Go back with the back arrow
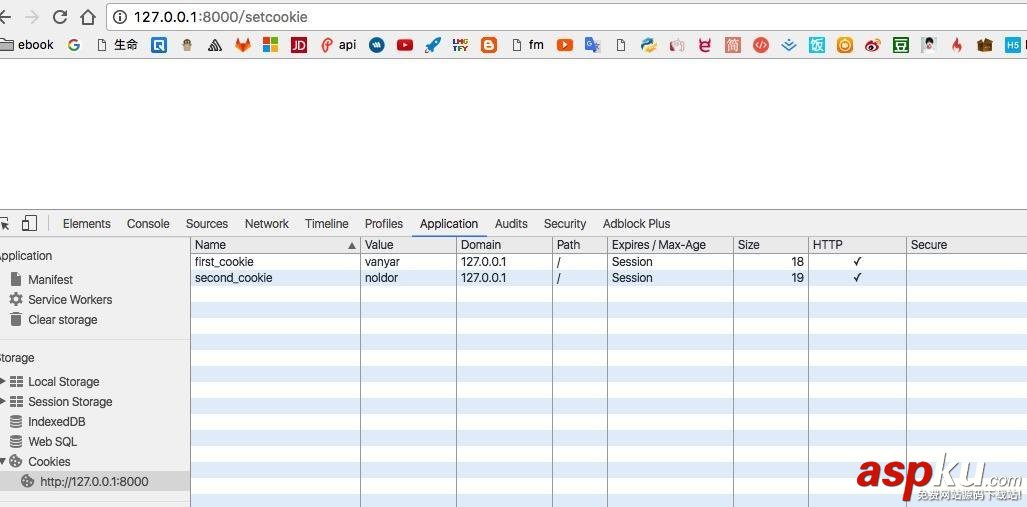This screenshot has height=507, width=1027. tap(5, 17)
